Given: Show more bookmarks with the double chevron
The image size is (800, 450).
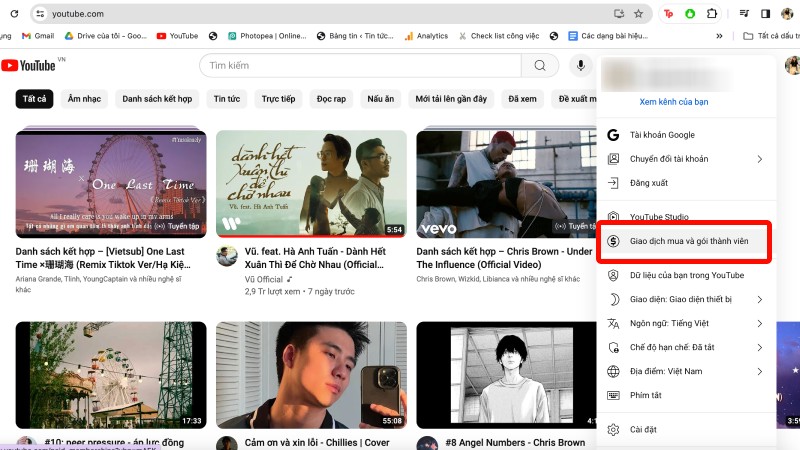Looking at the screenshot, I should click(719, 36).
